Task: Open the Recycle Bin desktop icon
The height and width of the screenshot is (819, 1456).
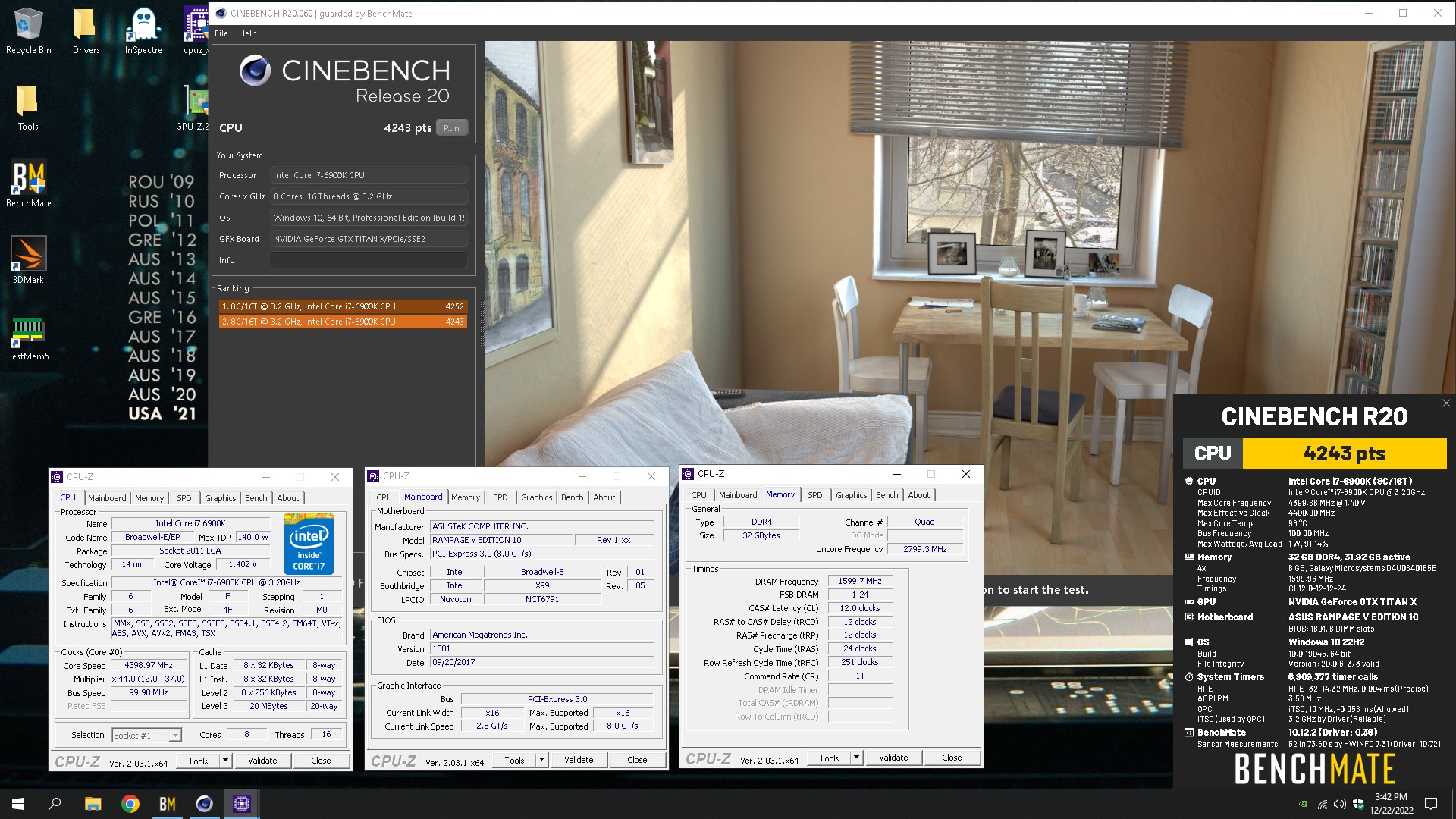Action: [x=28, y=32]
